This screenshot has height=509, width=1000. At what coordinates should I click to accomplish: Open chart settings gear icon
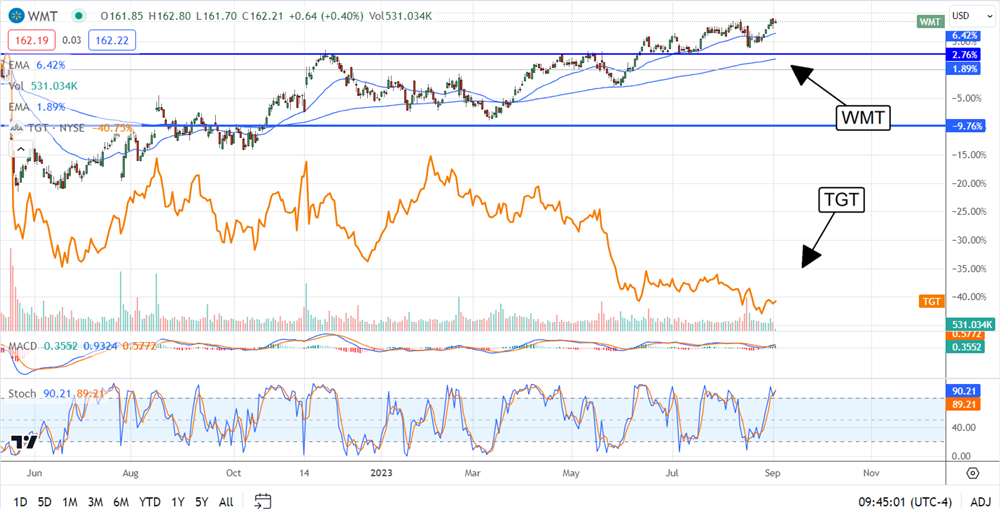pos(972,471)
